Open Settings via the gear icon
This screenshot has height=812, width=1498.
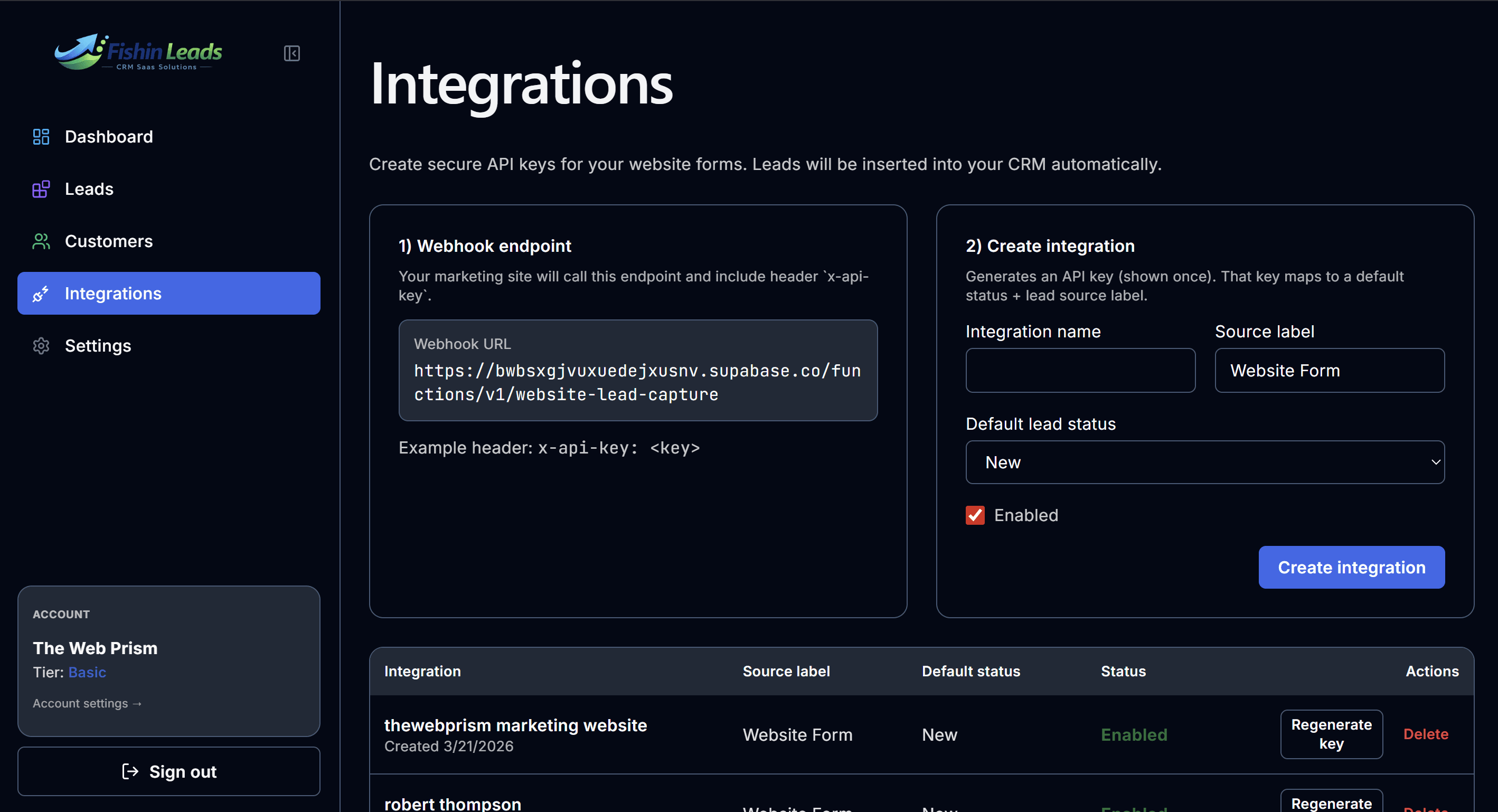[41, 345]
